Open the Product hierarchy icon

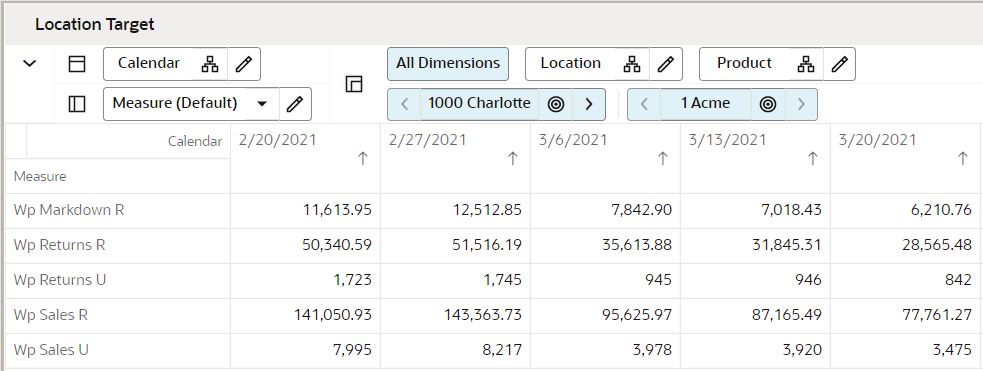click(x=806, y=64)
